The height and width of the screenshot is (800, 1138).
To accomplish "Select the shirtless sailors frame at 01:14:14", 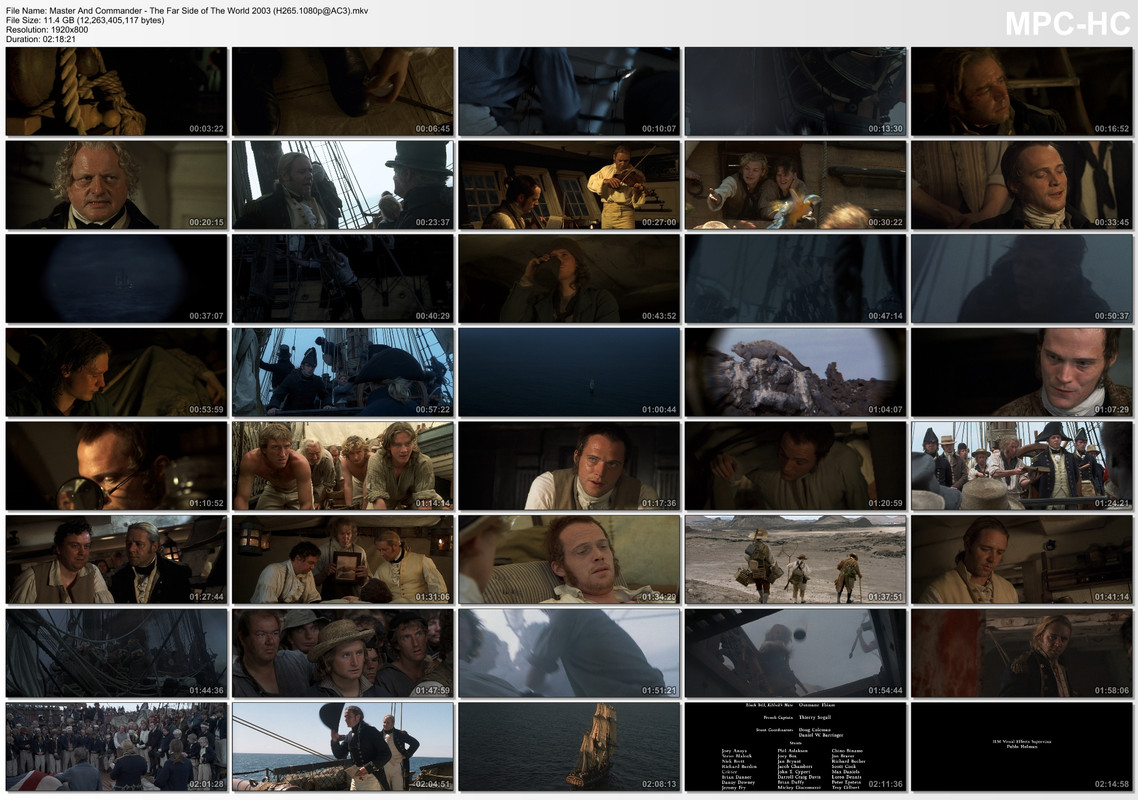I will click(343, 466).
